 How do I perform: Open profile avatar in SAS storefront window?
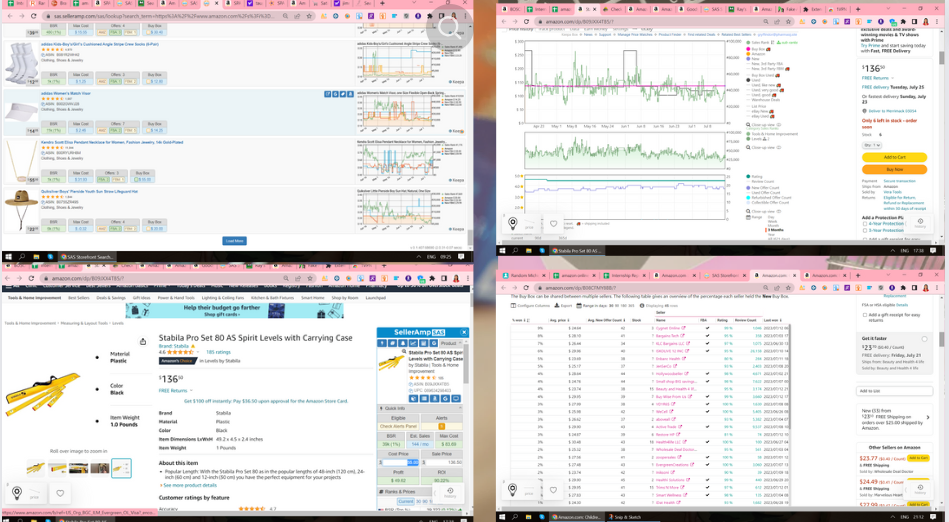coord(453,16)
